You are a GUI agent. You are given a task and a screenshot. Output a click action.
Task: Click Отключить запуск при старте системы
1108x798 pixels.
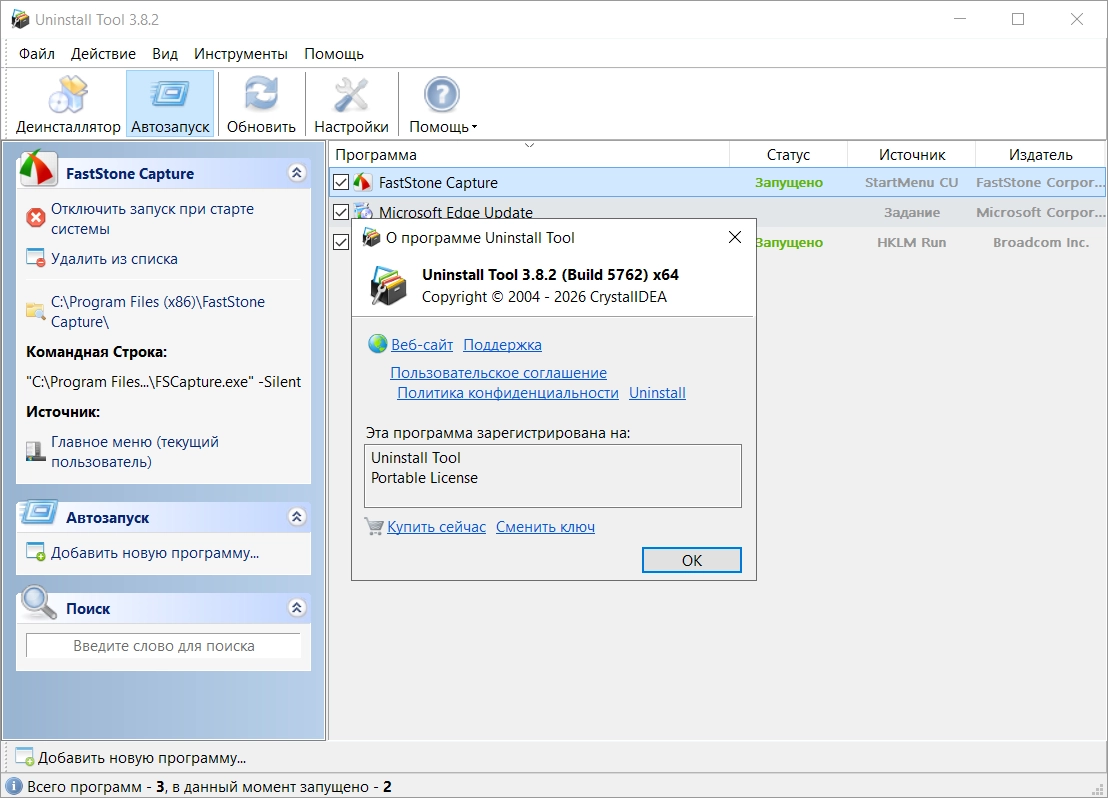[152, 218]
